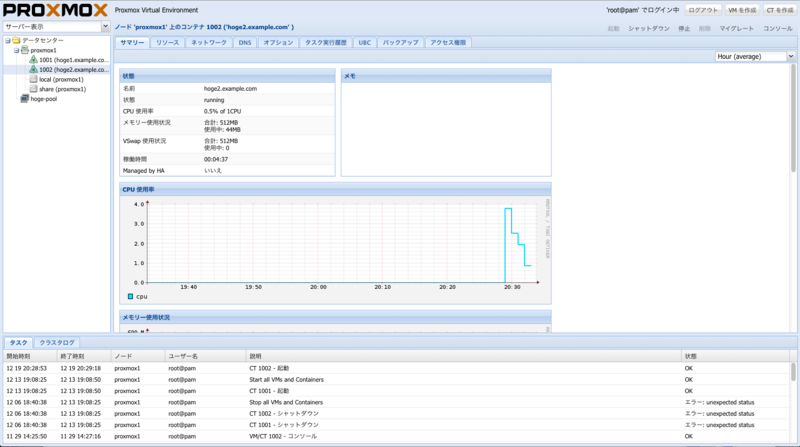This screenshot has width=800, height=447.
Task: Switch to the タスク実行履歴 tab
Action: pyautogui.click(x=326, y=43)
